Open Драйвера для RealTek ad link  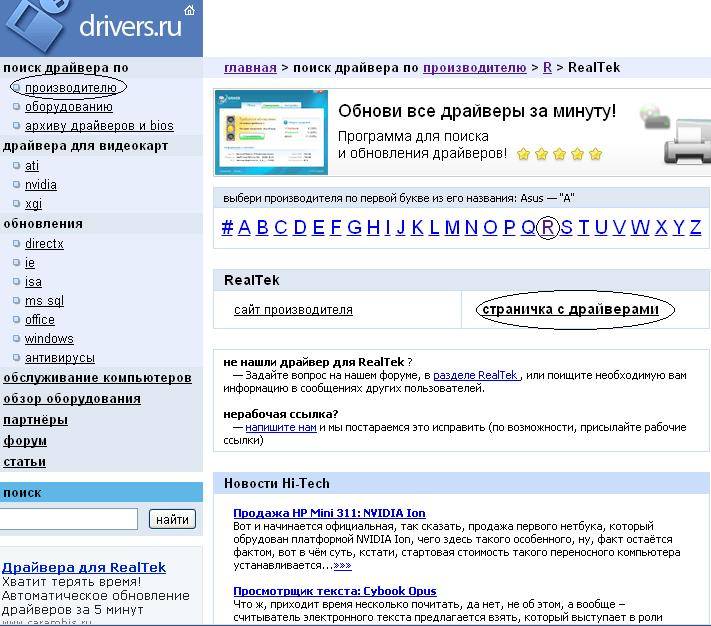(x=84, y=568)
